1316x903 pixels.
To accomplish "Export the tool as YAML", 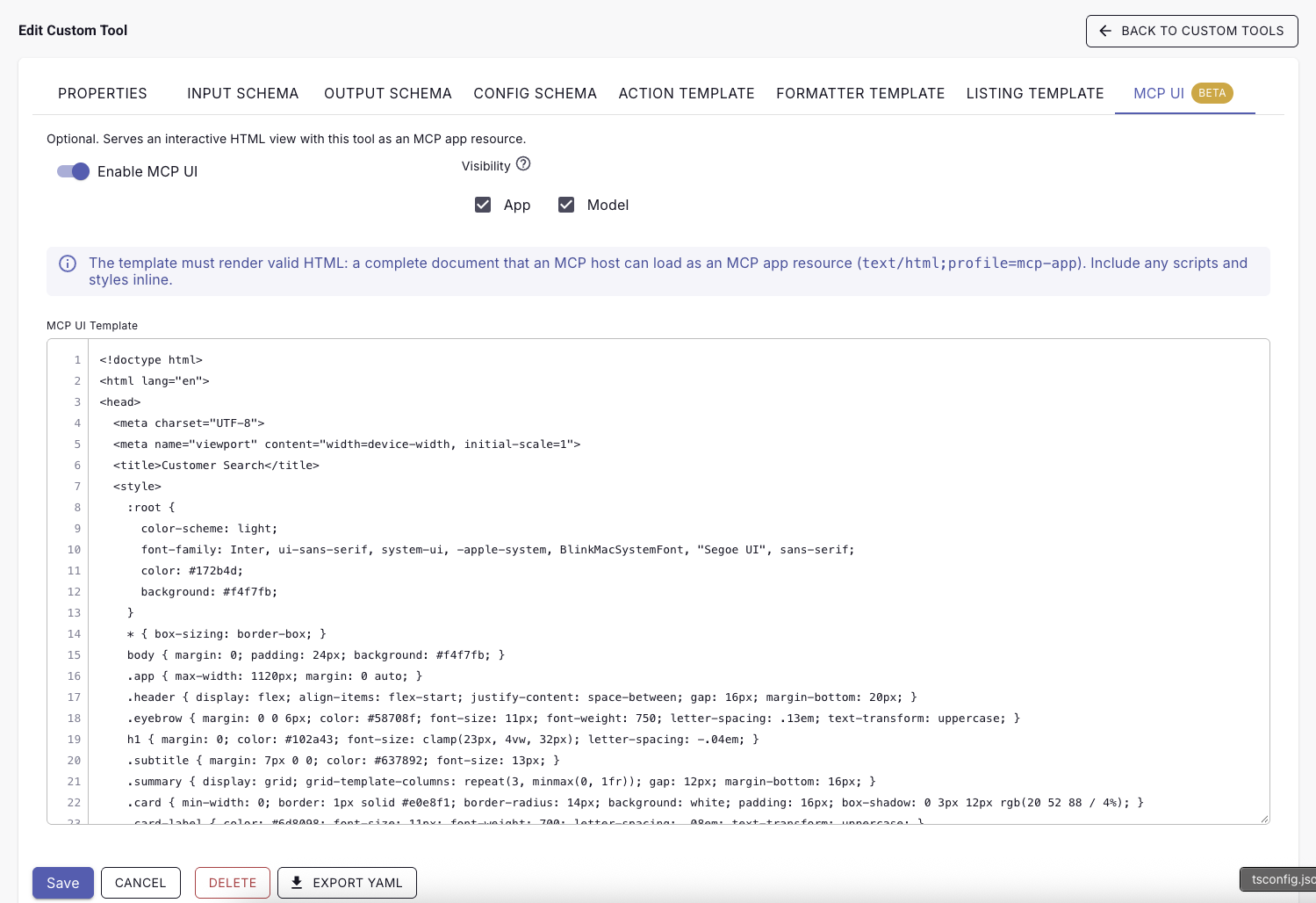I will 347,883.
